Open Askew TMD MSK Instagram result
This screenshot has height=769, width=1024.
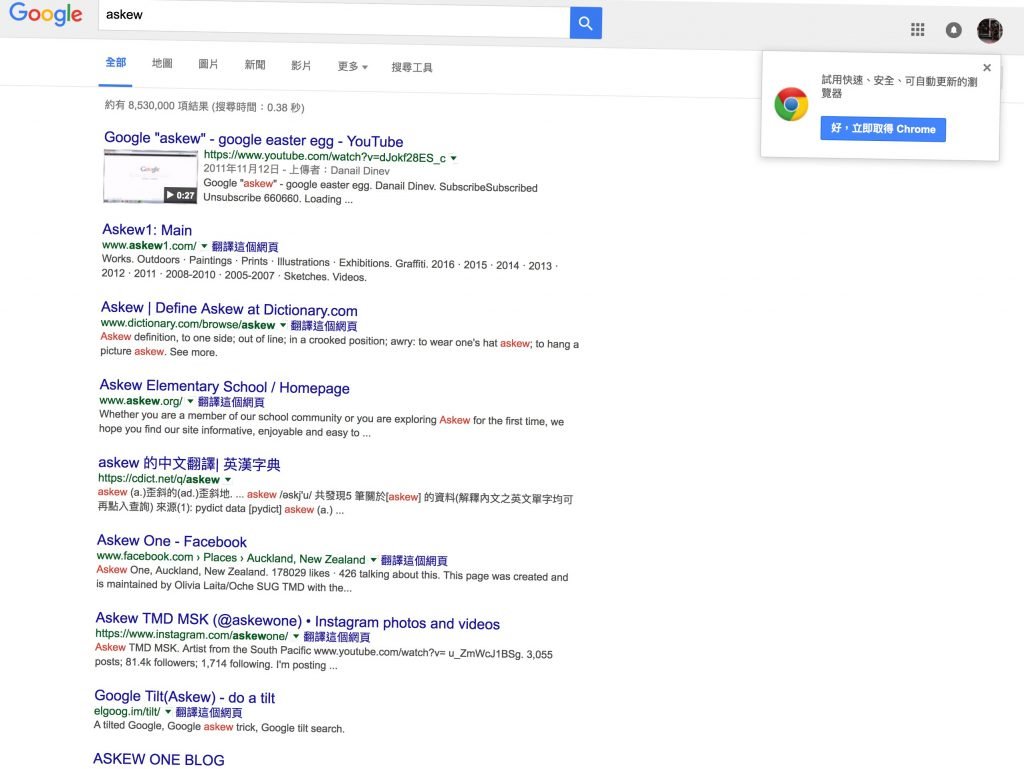click(x=297, y=621)
